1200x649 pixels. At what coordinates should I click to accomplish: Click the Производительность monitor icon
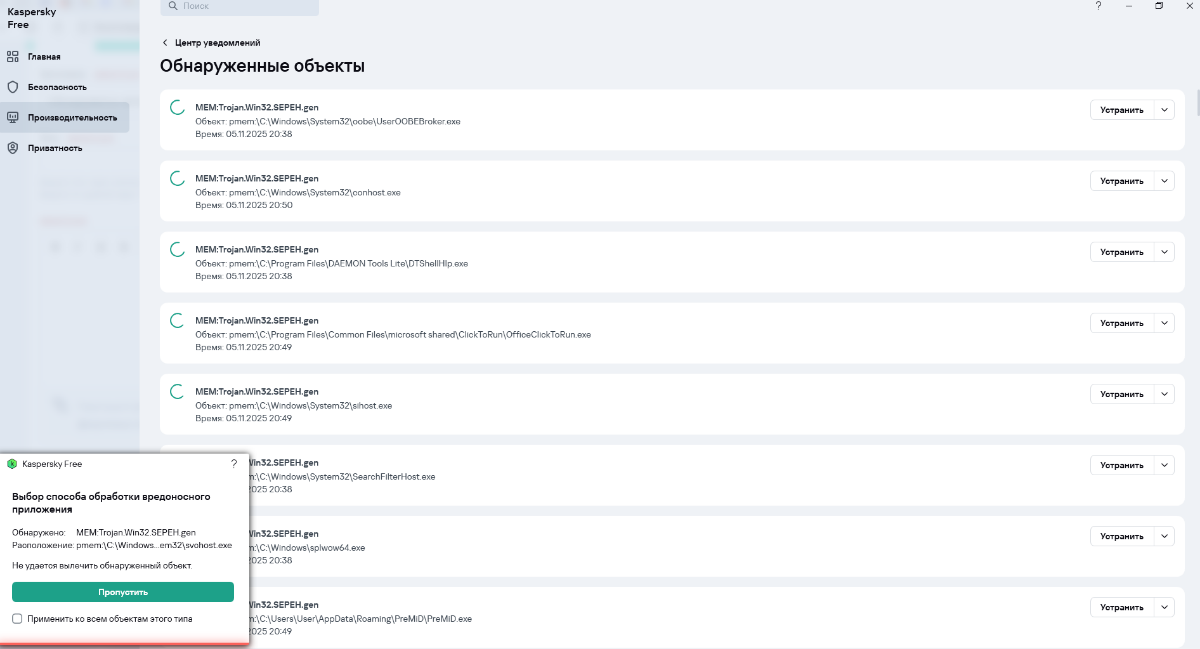point(13,117)
